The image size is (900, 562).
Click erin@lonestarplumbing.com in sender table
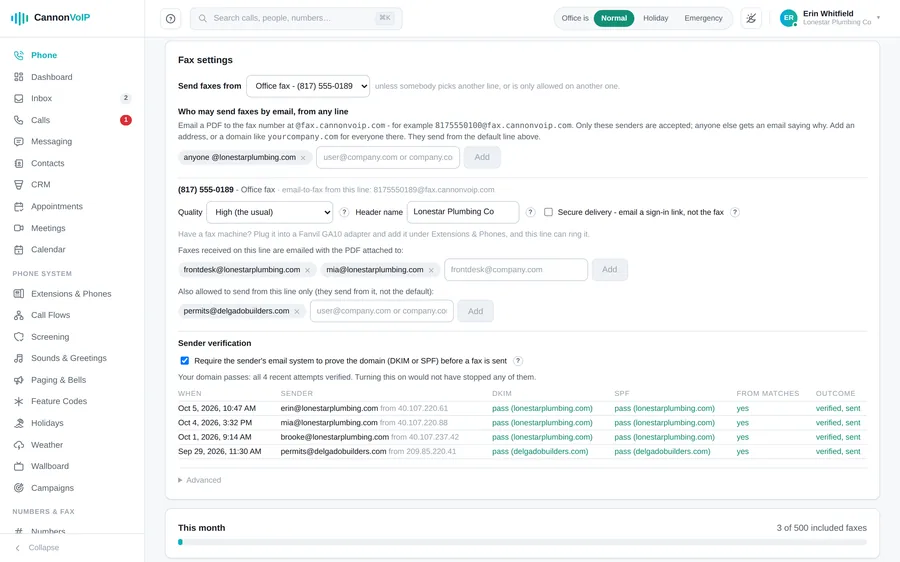point(329,409)
